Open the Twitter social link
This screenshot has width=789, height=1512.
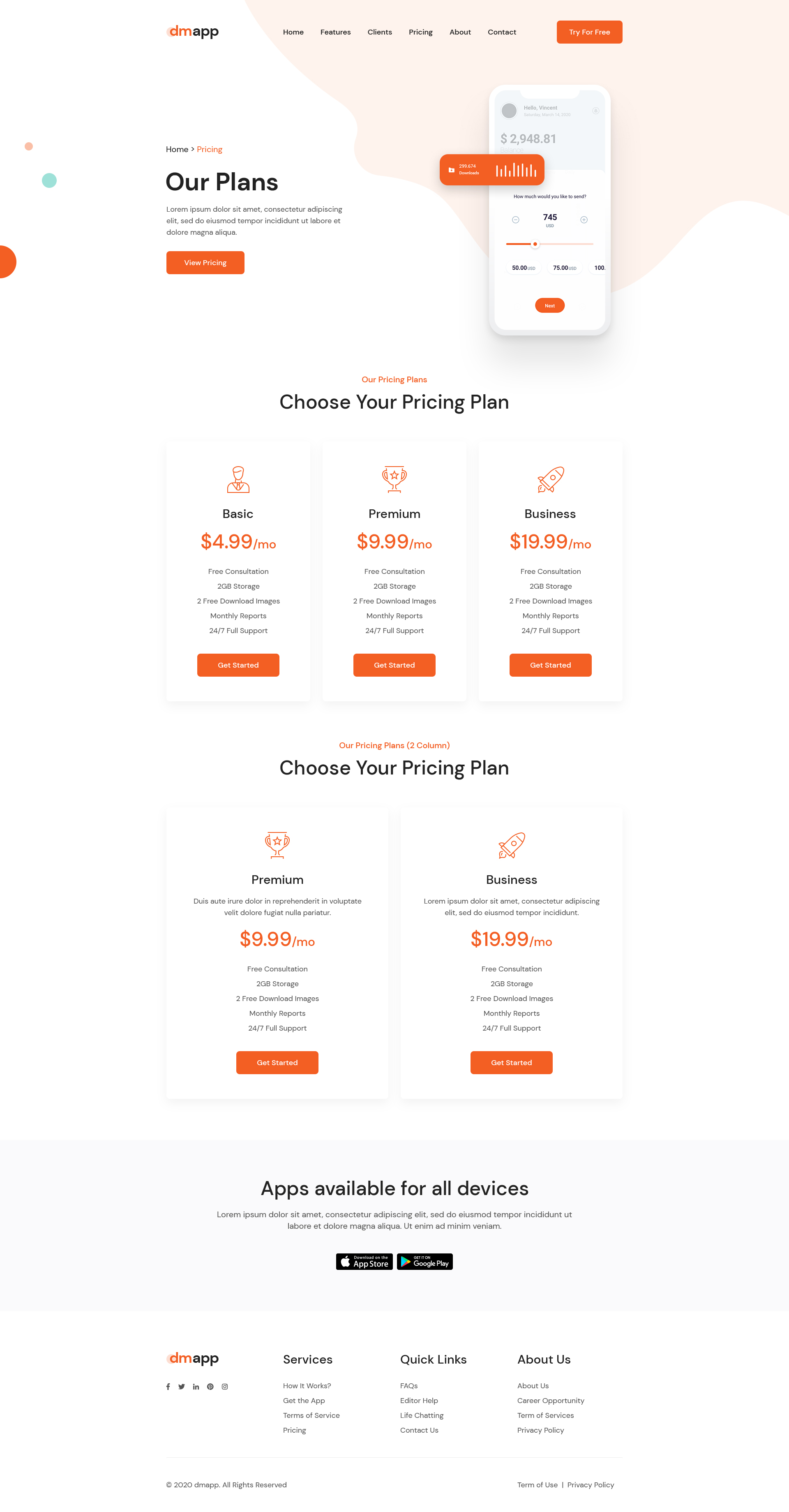[x=182, y=1386]
